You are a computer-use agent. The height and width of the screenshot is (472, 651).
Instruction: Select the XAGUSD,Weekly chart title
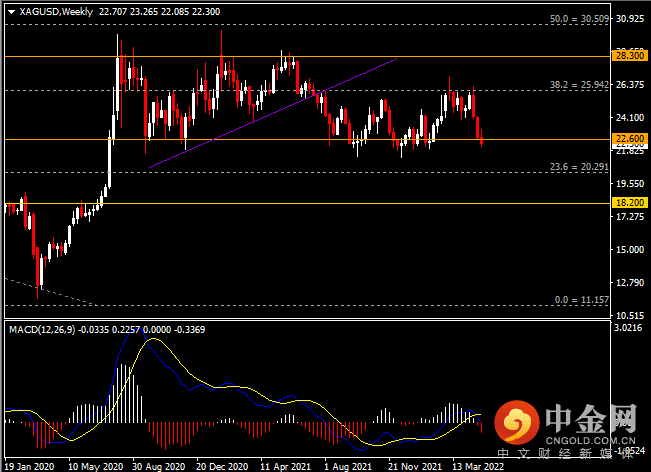click(x=56, y=12)
